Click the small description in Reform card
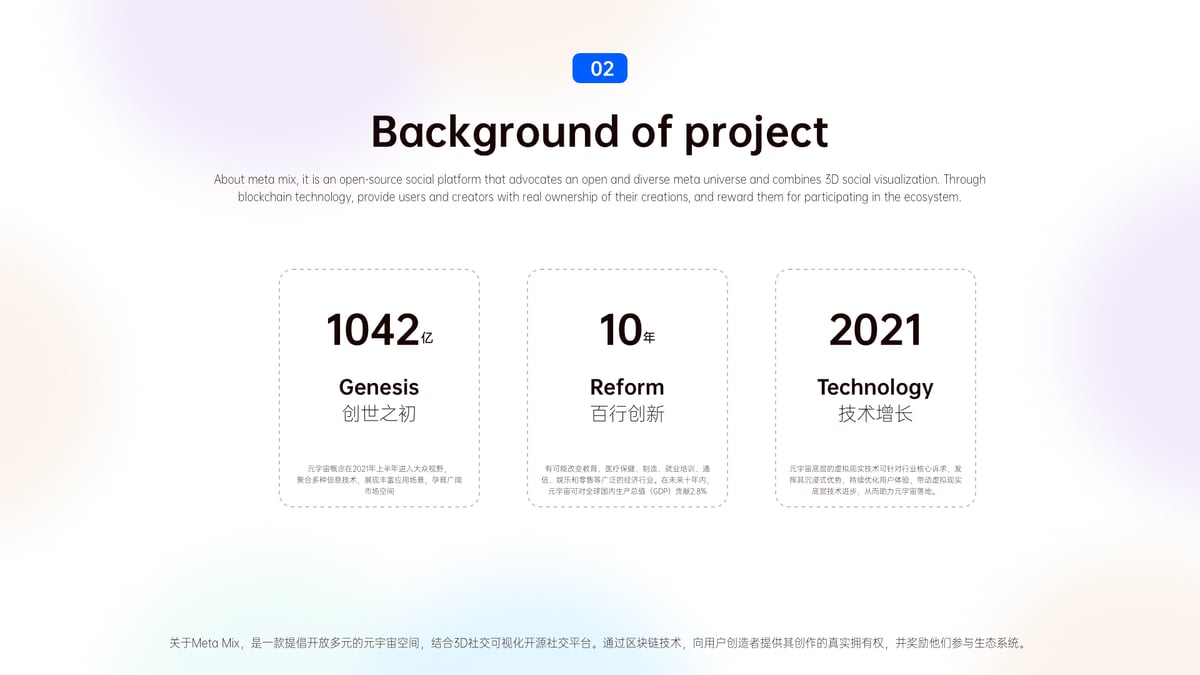The height and width of the screenshot is (675, 1200). 627,479
